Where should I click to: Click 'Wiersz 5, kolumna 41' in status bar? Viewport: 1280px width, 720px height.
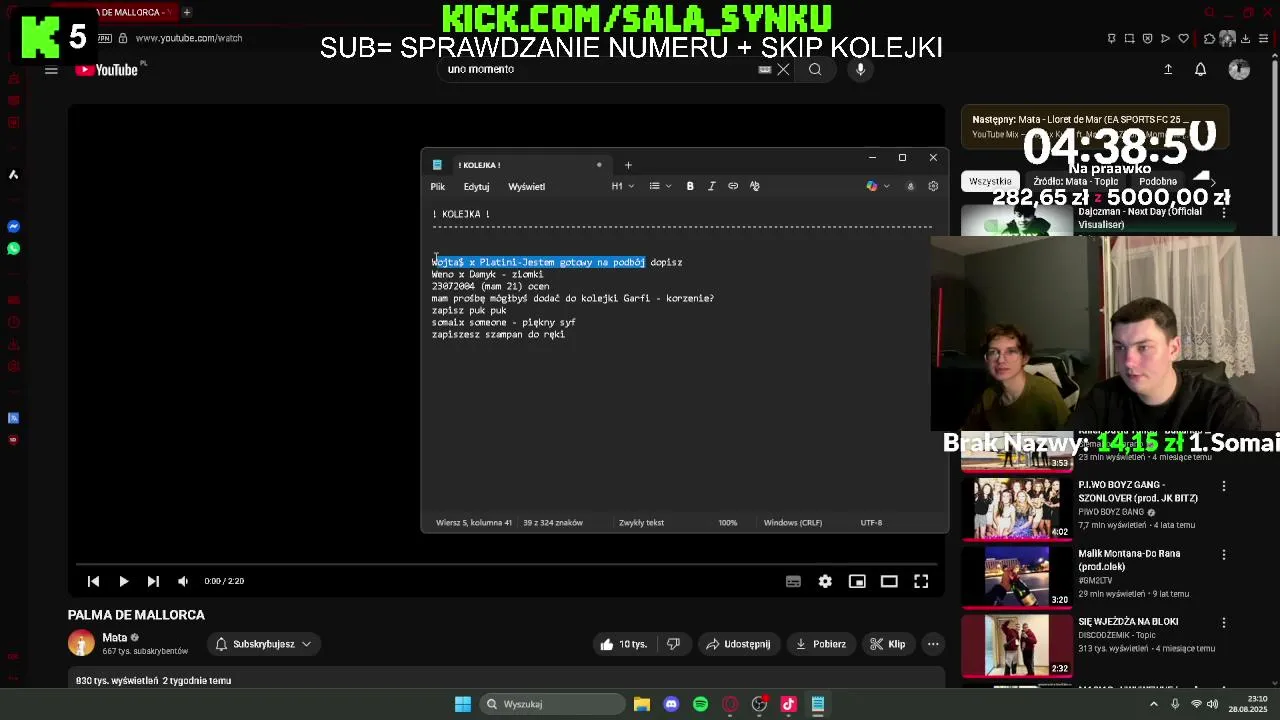pos(474,523)
